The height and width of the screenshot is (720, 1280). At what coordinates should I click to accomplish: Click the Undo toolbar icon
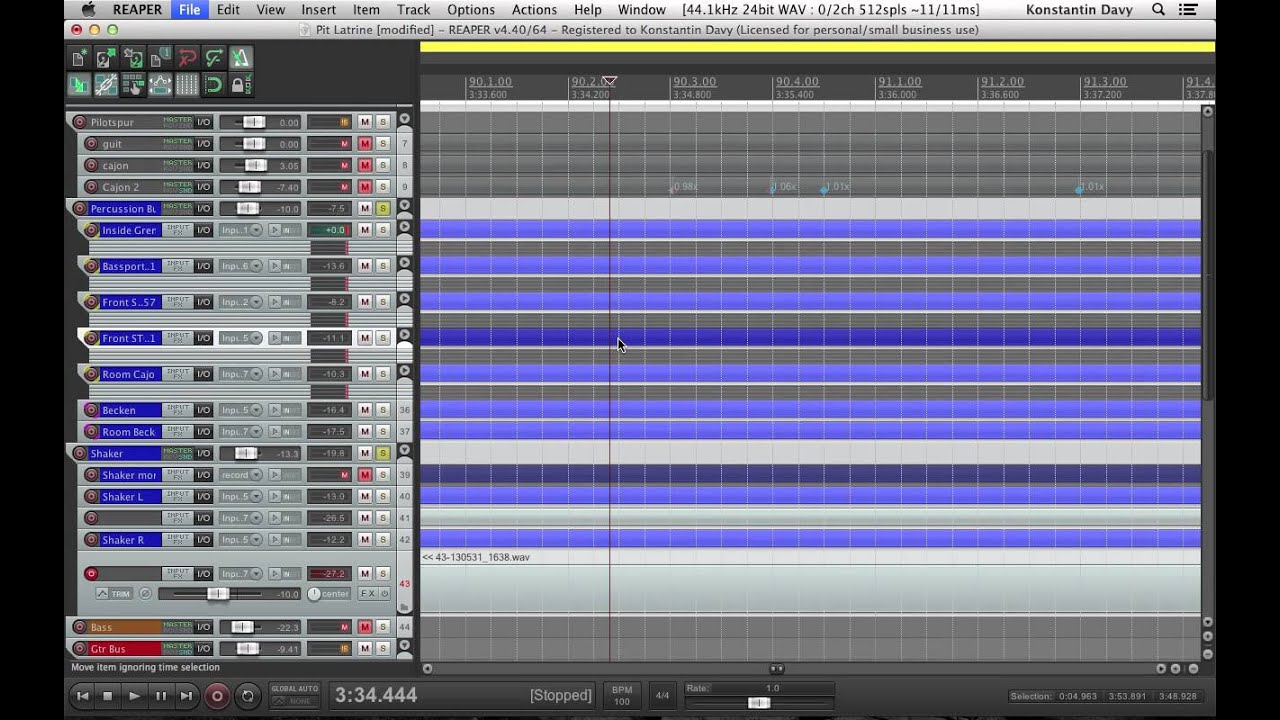187,58
